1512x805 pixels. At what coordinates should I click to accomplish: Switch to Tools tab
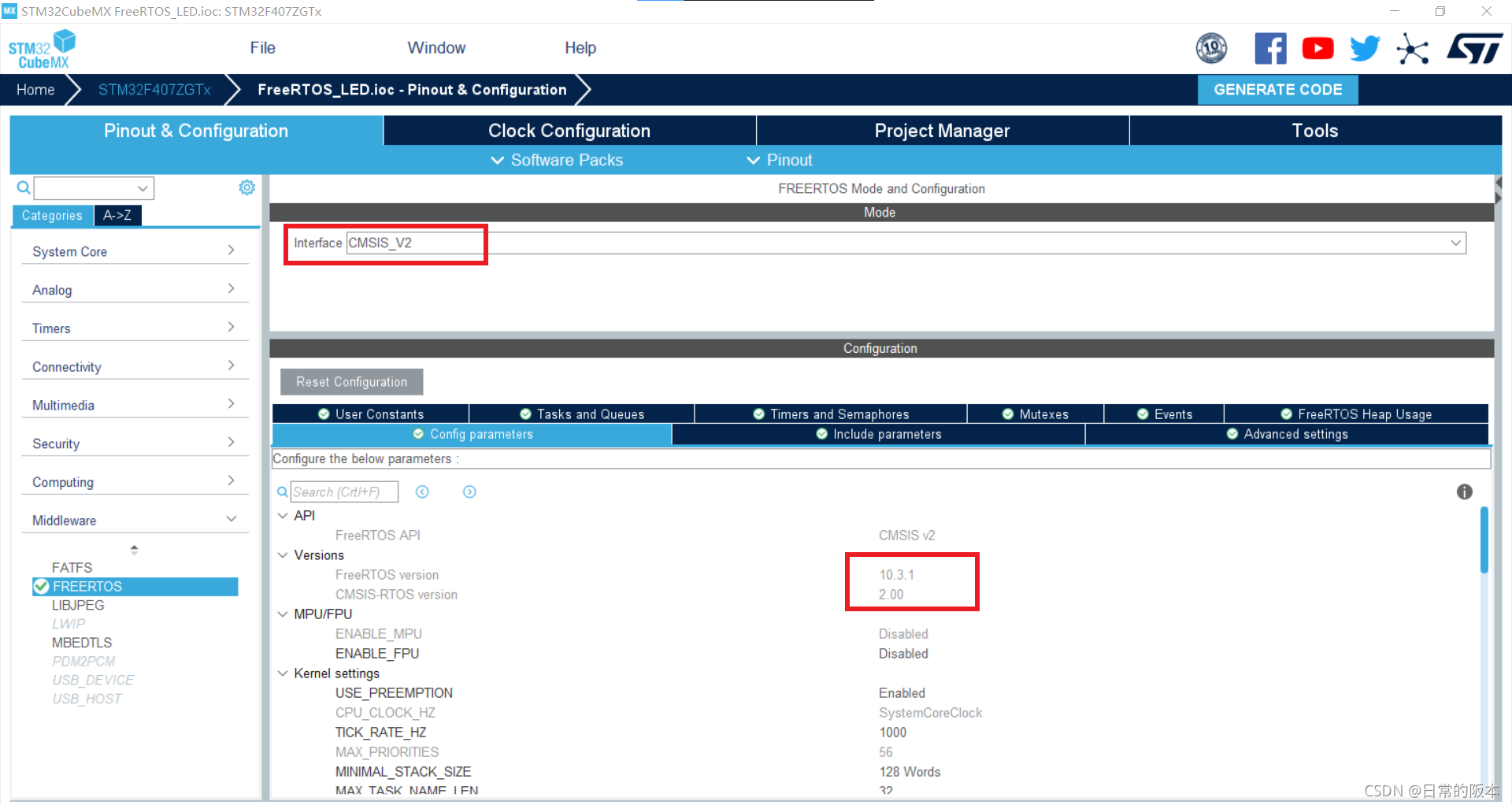click(1315, 131)
